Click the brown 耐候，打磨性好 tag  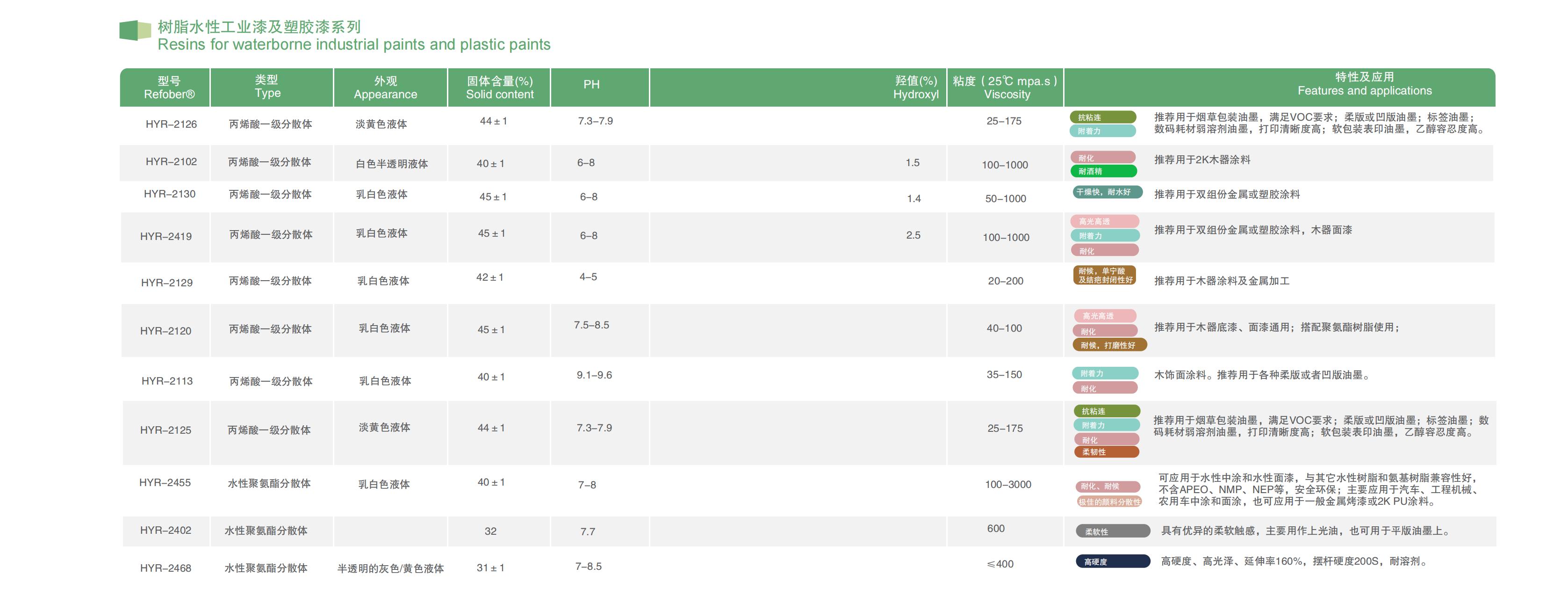(x=1109, y=345)
